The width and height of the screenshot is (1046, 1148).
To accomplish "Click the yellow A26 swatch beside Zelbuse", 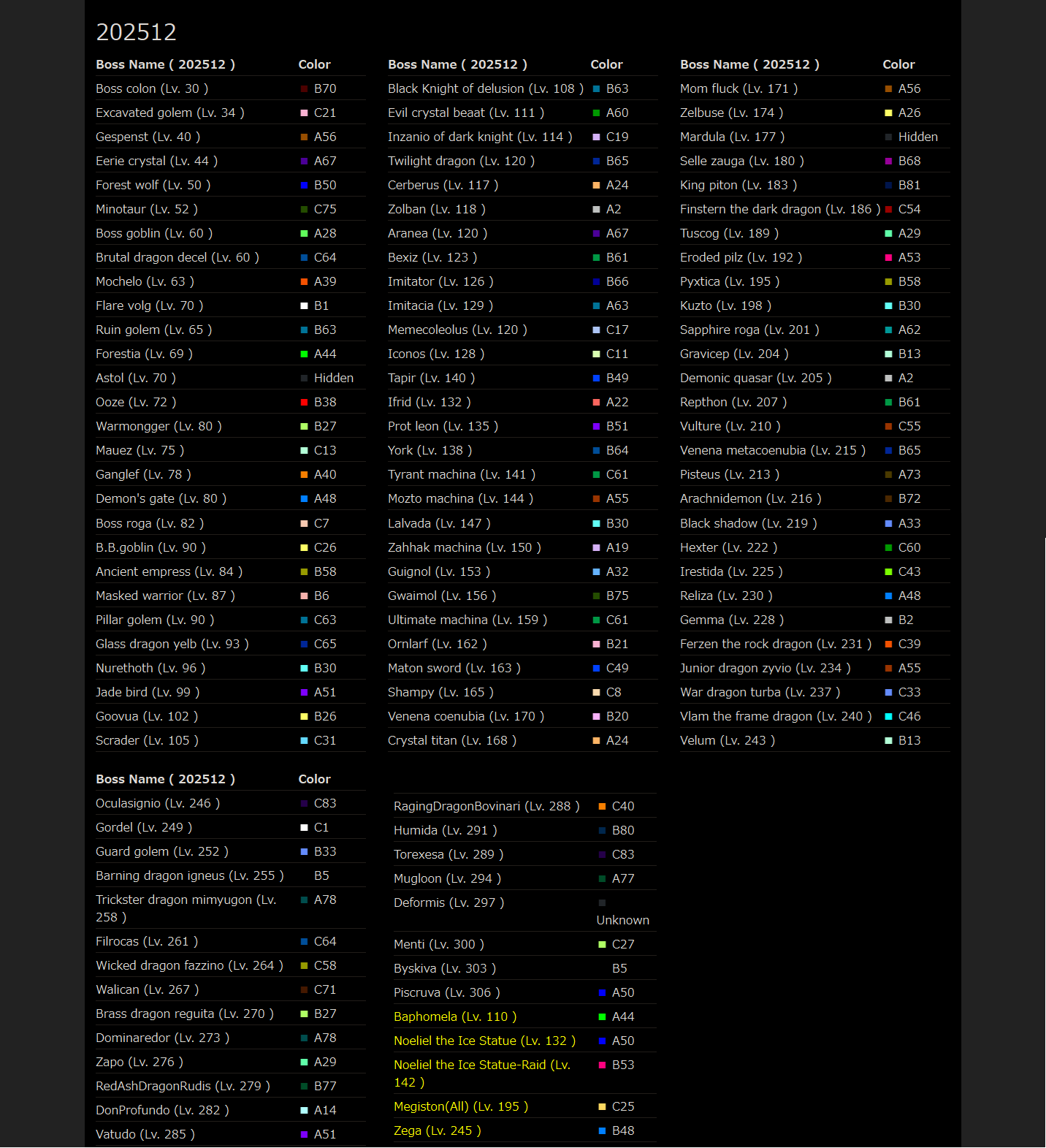I will coord(888,113).
